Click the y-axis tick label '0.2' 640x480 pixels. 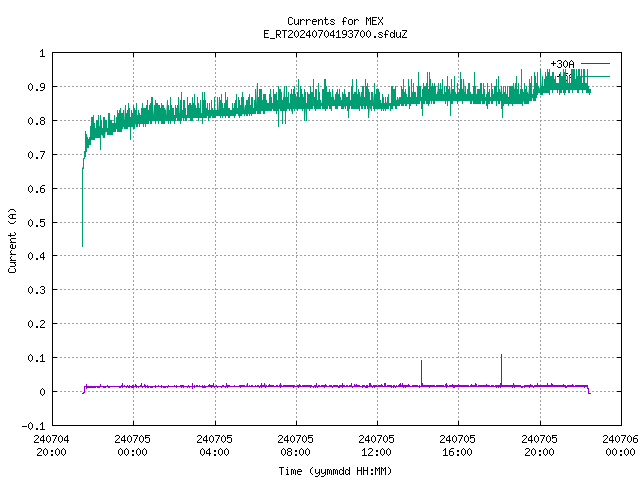(x=36, y=324)
